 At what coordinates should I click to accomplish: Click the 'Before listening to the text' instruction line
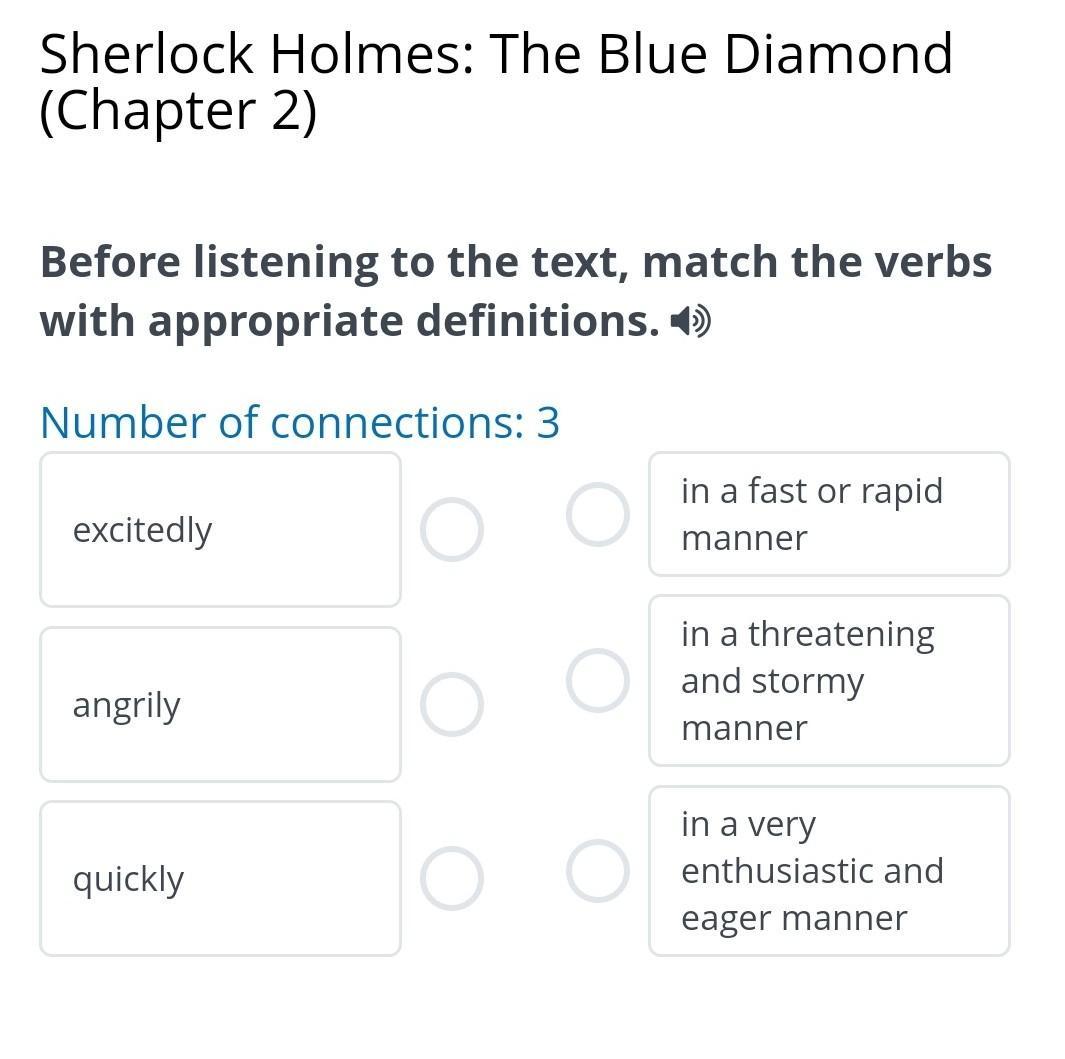(x=515, y=262)
